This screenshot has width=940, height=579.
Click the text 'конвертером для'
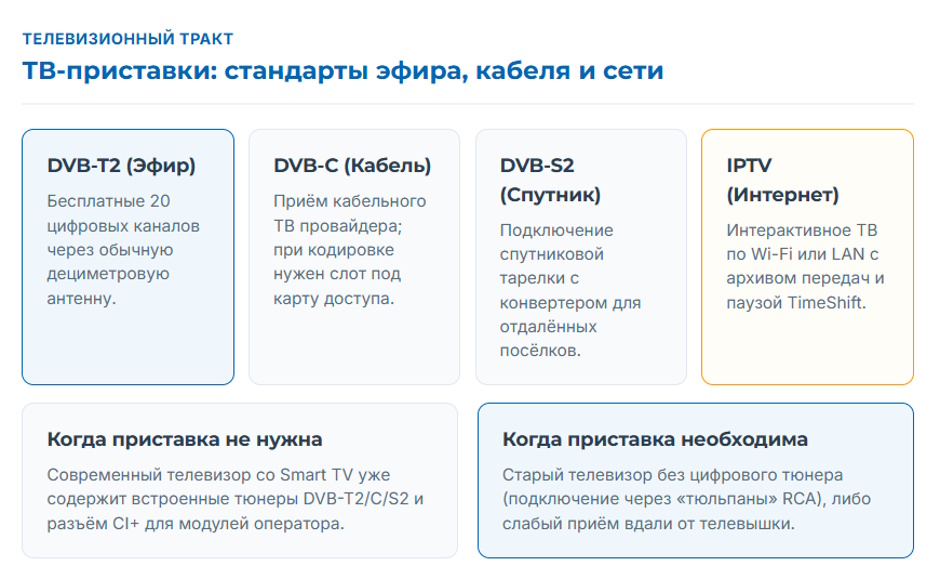[570, 303]
